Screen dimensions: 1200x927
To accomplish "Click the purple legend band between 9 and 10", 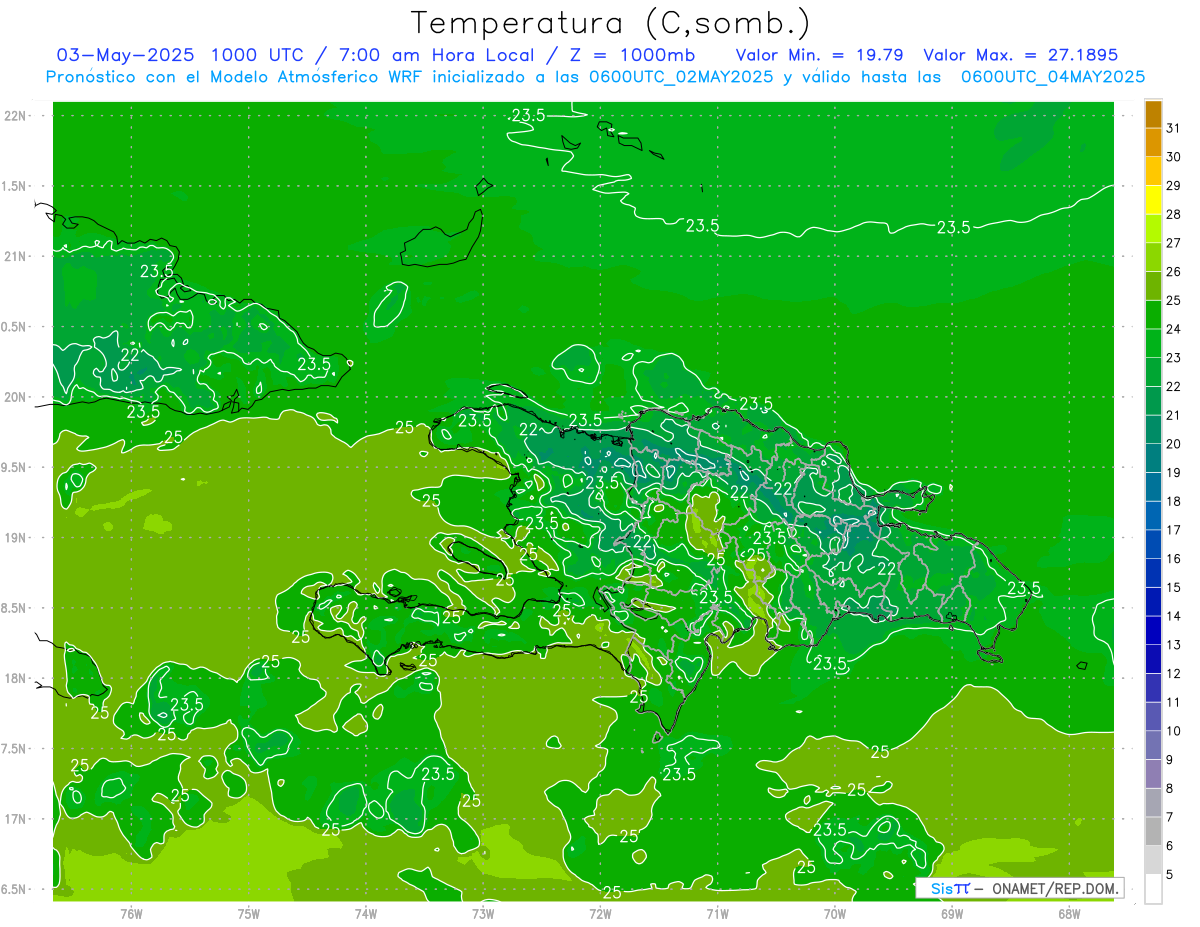I will (1153, 746).
